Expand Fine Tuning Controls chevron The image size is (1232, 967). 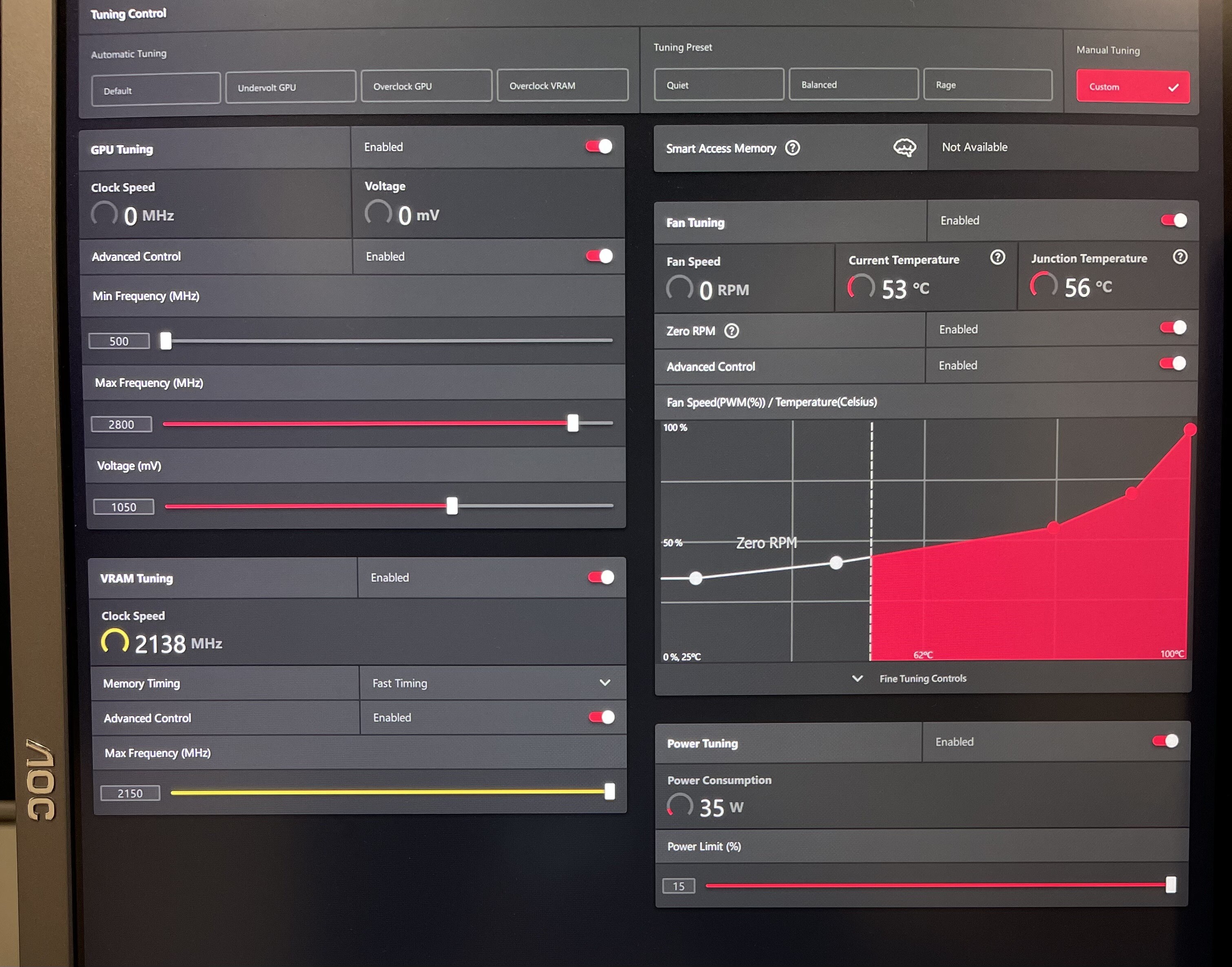[857, 678]
